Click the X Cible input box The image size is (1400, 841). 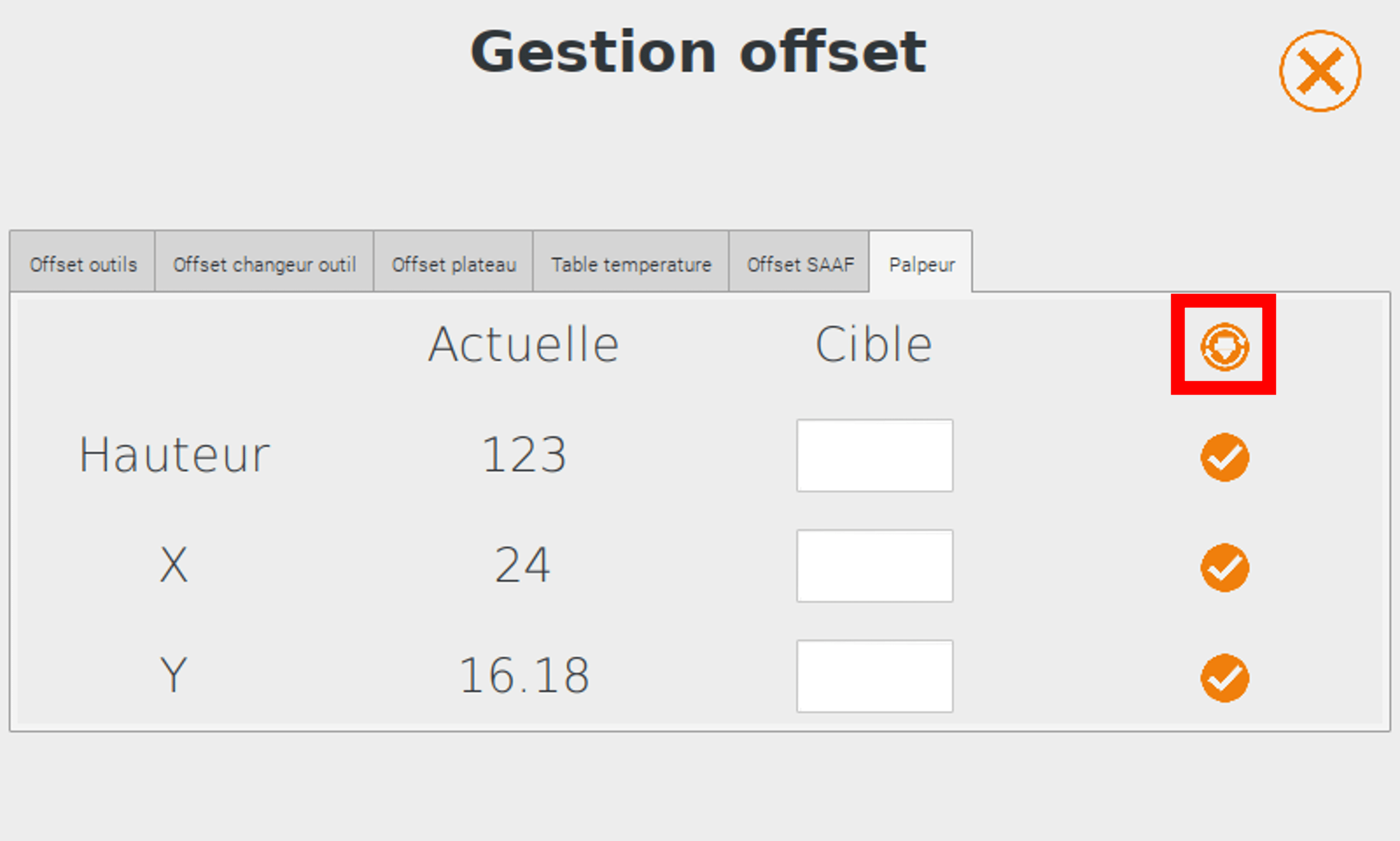click(875, 566)
